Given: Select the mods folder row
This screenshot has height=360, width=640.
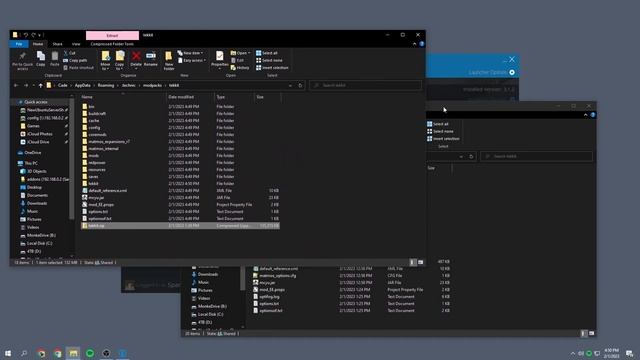Looking at the screenshot, I should (180, 156).
